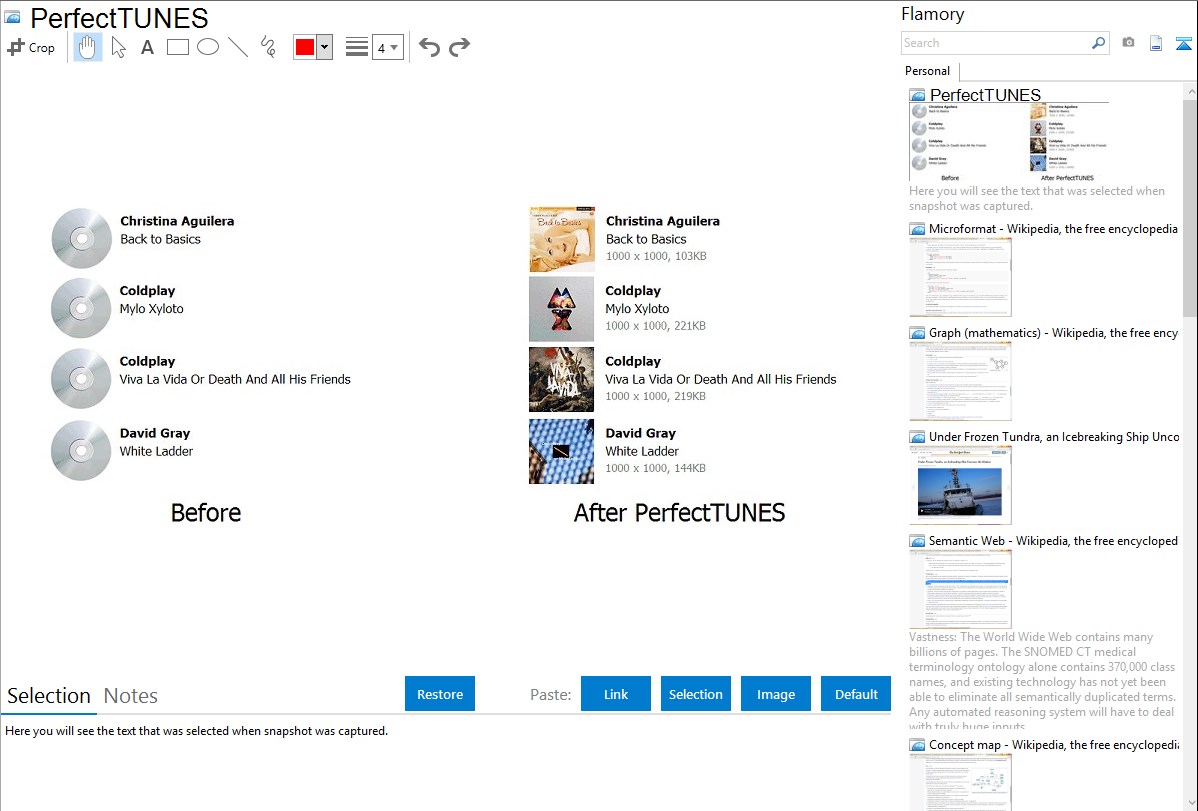Choose the text annotation tool

point(147,47)
